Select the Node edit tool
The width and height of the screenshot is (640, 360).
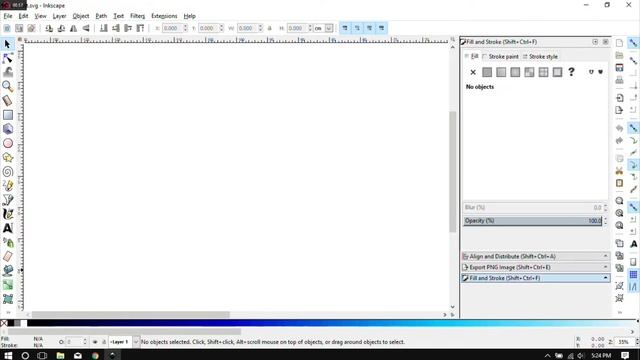[7, 58]
